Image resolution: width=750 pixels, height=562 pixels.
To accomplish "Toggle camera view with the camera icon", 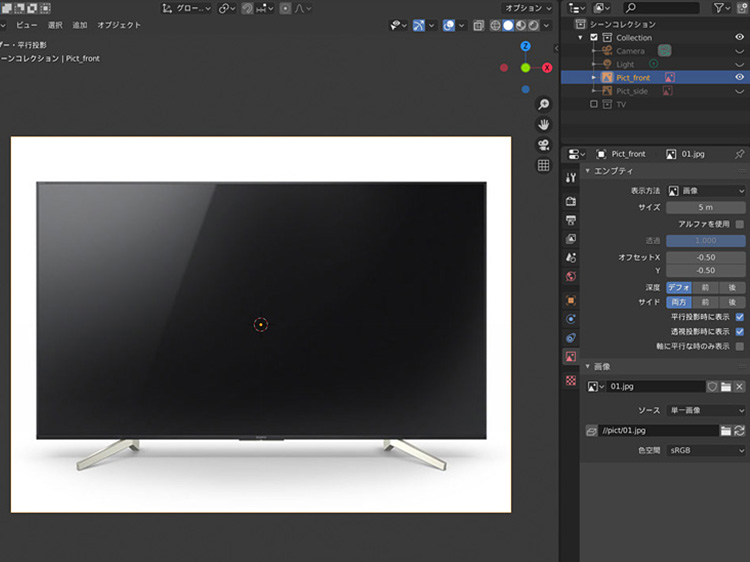I will [543, 145].
